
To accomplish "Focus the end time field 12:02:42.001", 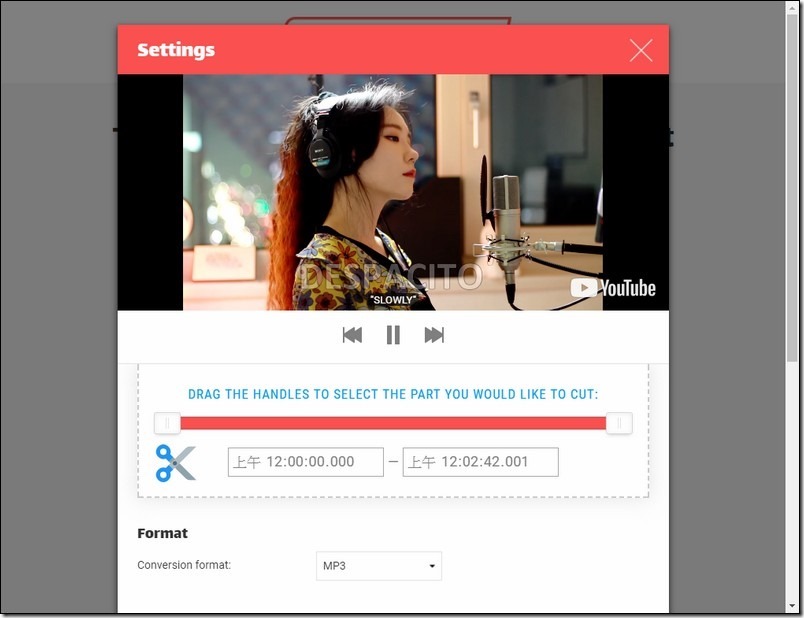I will (x=480, y=462).
